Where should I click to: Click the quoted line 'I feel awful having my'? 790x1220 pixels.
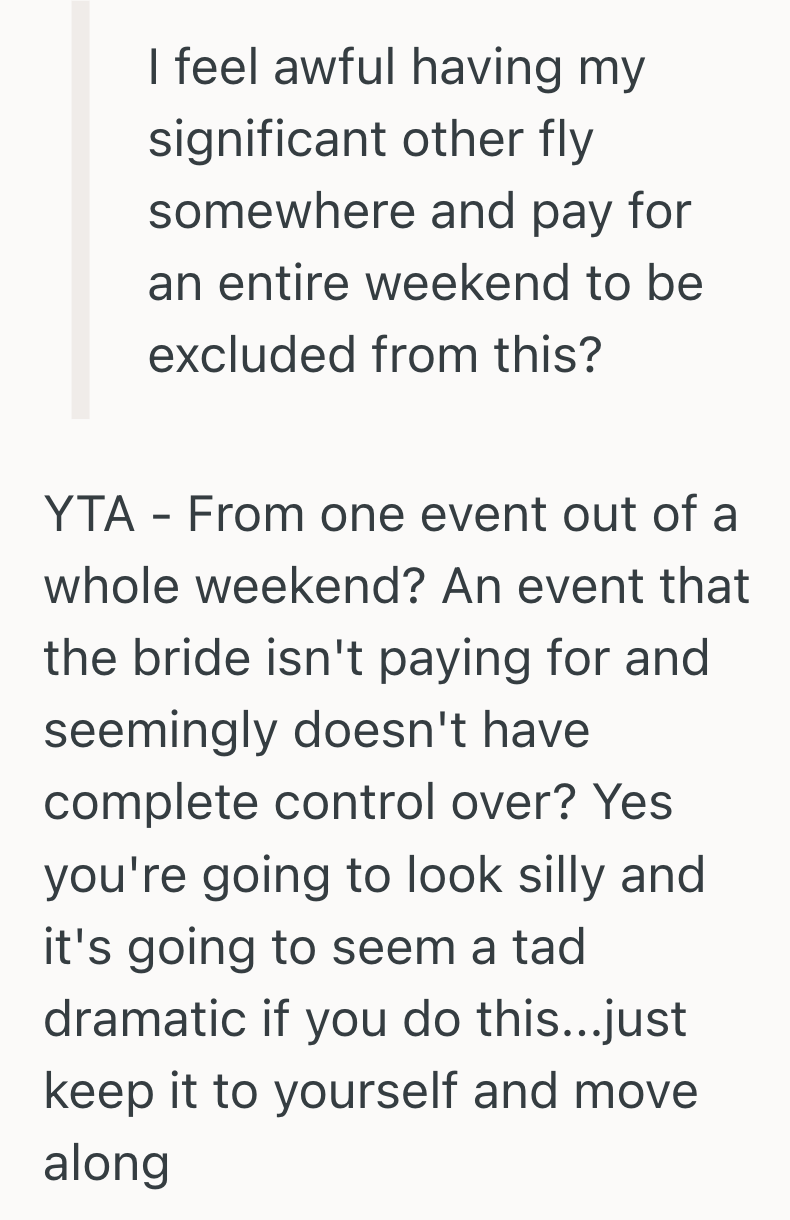pyautogui.click(x=397, y=68)
